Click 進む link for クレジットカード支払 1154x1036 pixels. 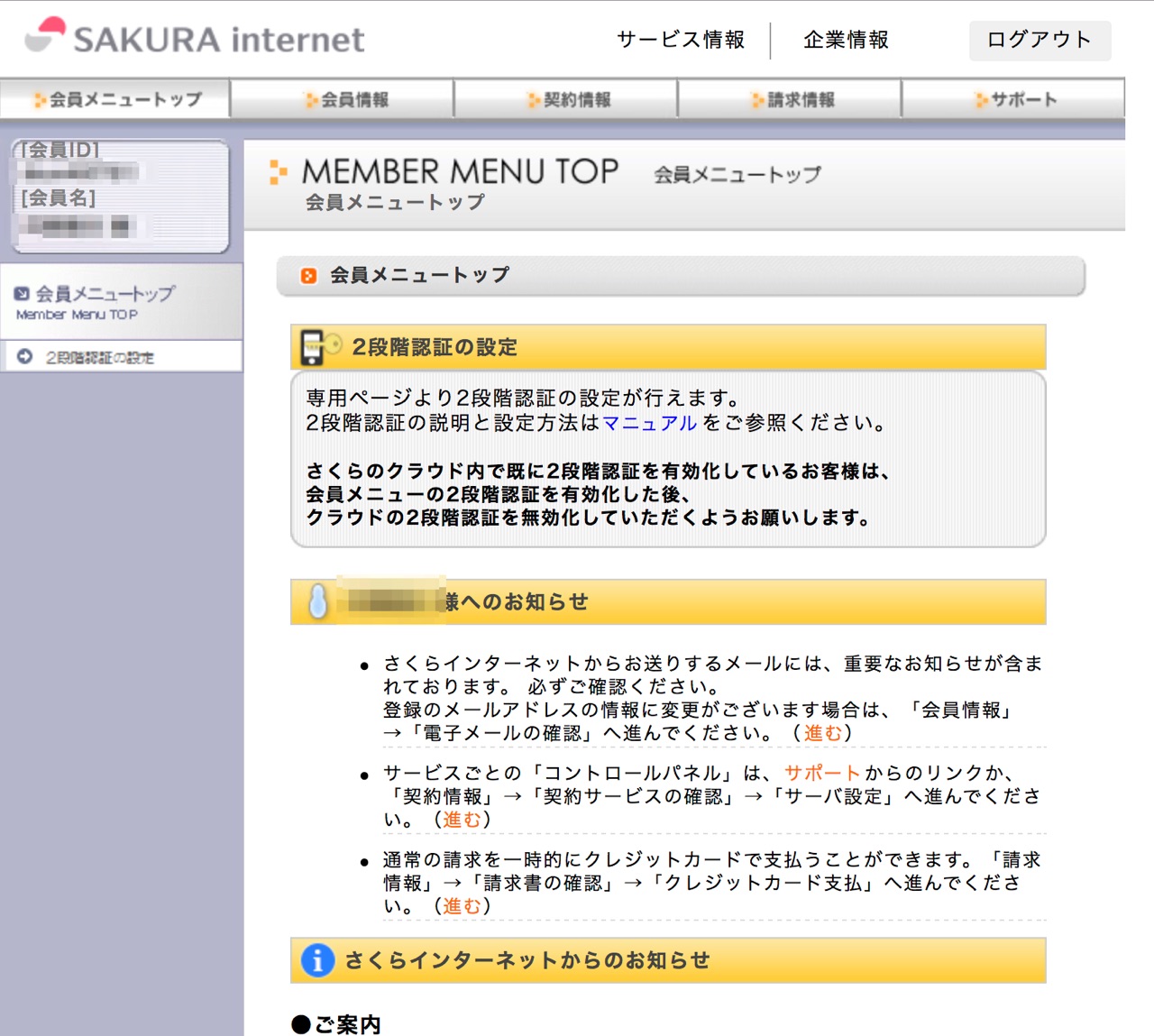pos(462,906)
